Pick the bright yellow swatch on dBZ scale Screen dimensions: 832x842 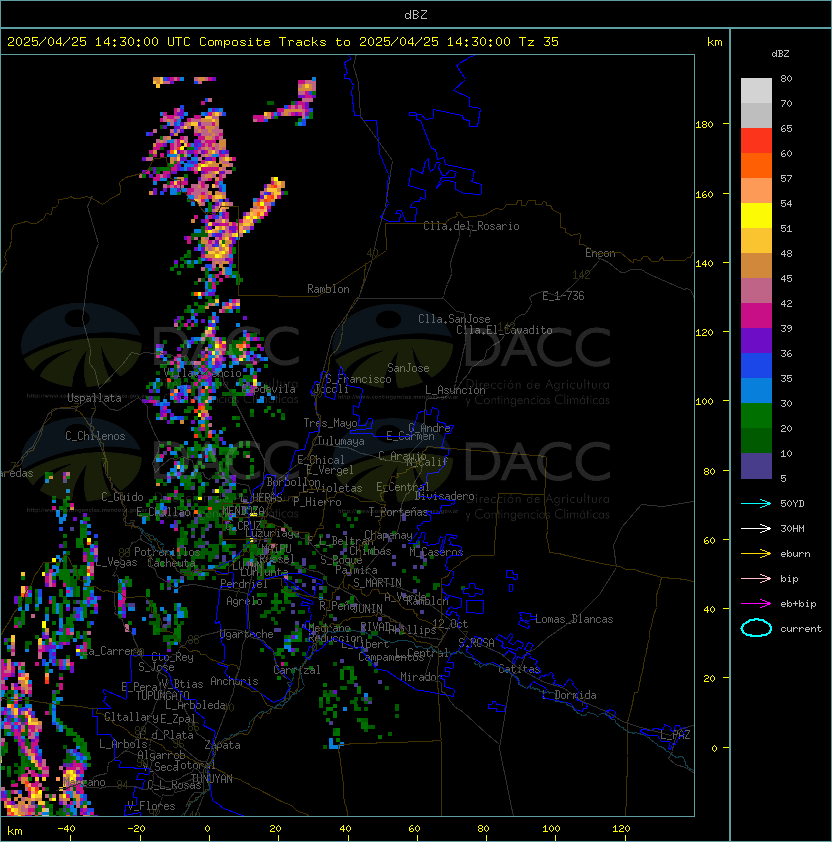(x=756, y=216)
